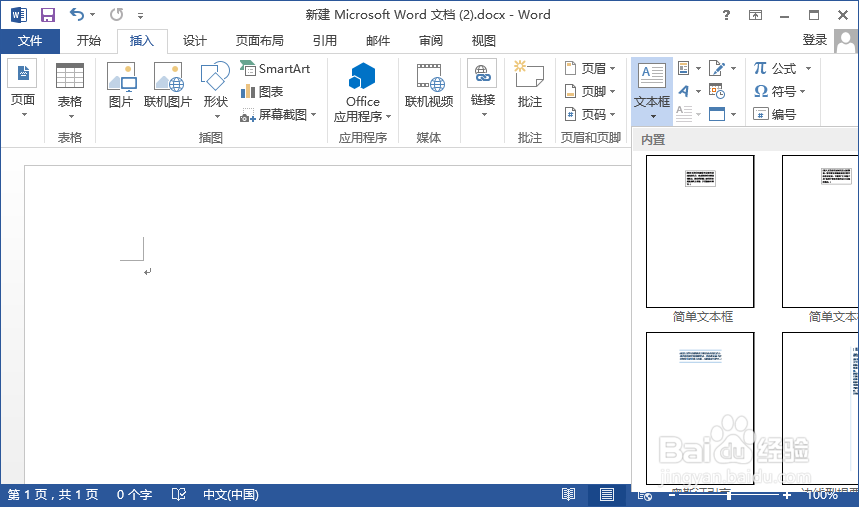This screenshot has height=507, width=859.
Task: Click the 编号 (Number) button
Action: click(x=774, y=115)
